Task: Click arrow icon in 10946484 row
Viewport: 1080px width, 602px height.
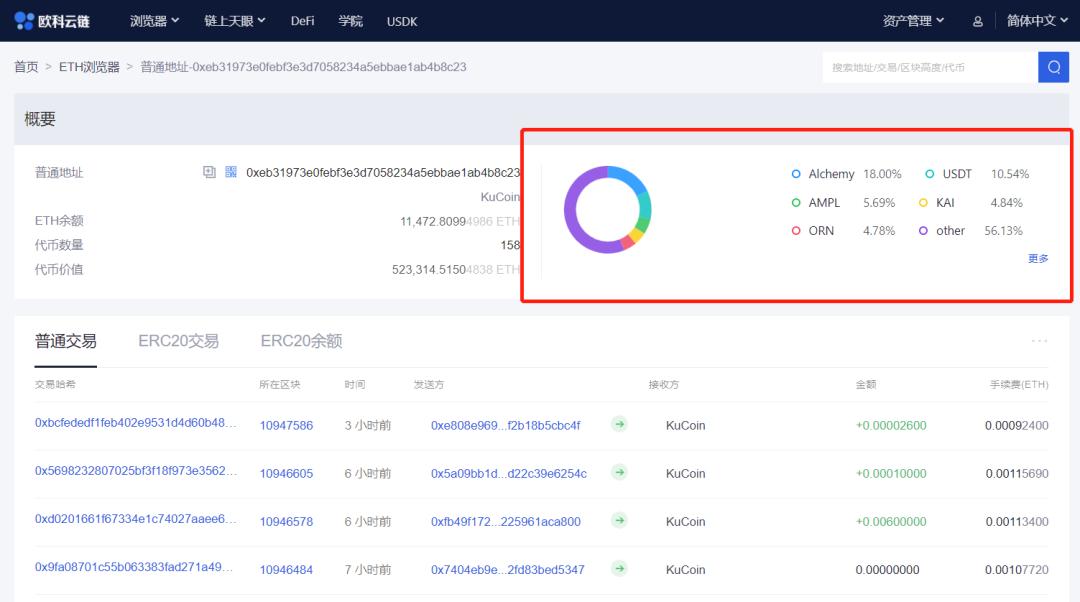Action: pos(619,569)
